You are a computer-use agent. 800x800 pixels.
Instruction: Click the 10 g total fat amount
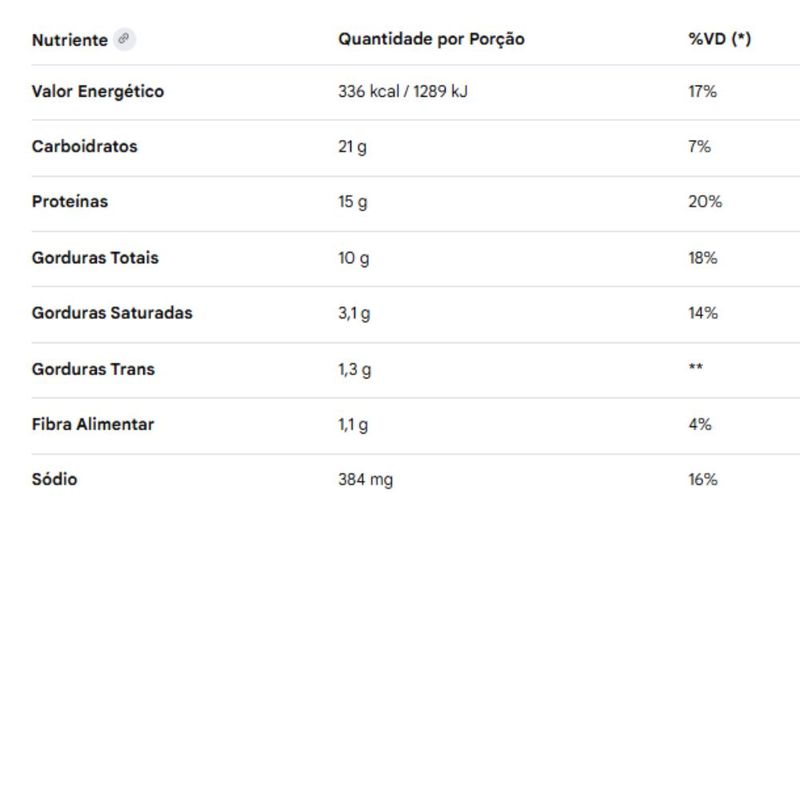[353, 257]
